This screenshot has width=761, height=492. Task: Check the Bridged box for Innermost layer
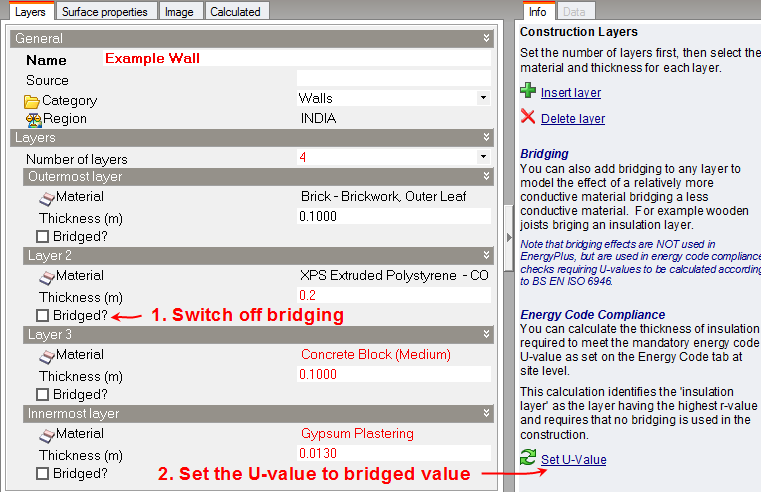click(x=43, y=474)
